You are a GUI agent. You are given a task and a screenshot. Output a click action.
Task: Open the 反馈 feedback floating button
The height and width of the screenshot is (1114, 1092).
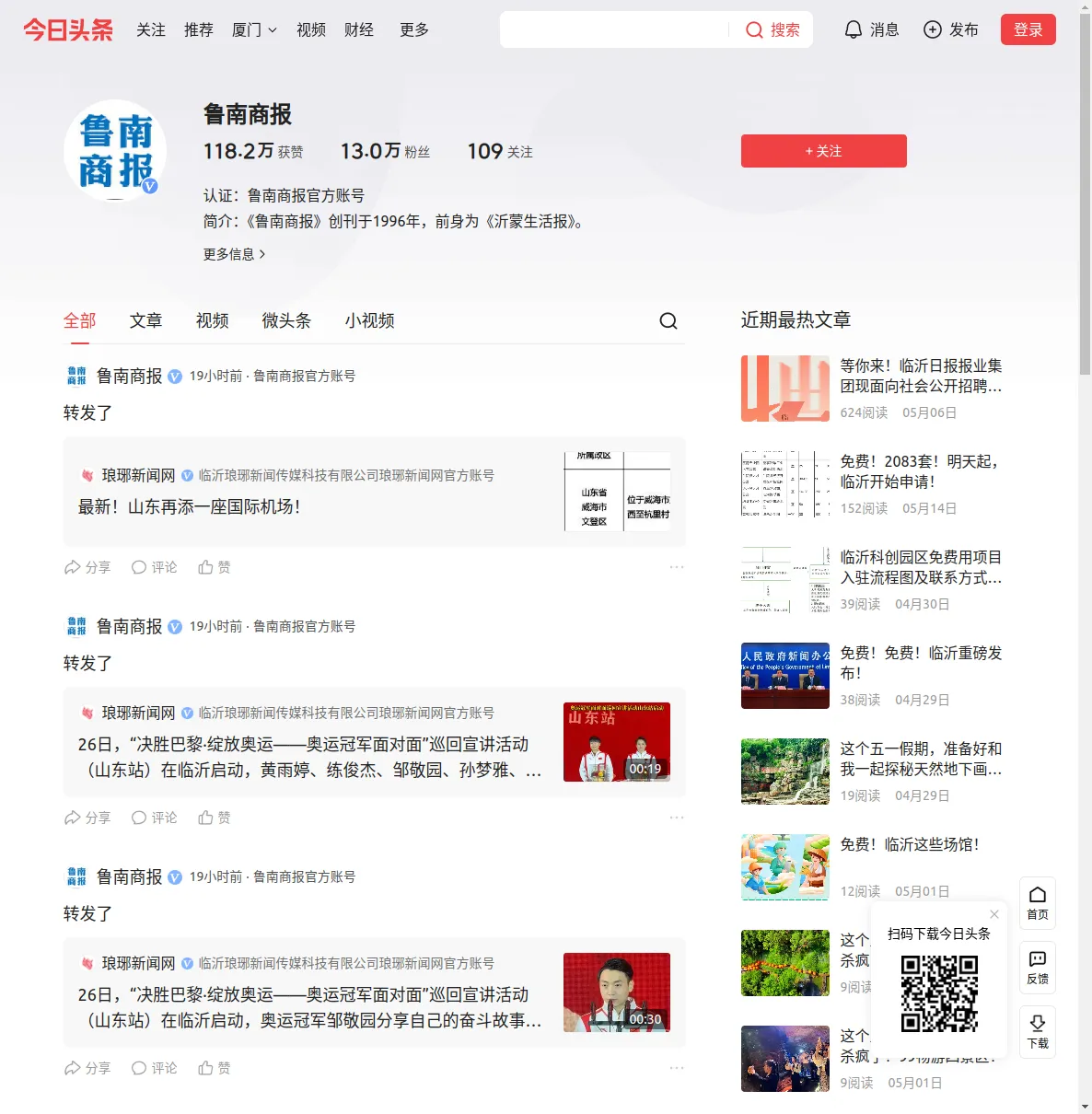coord(1038,968)
